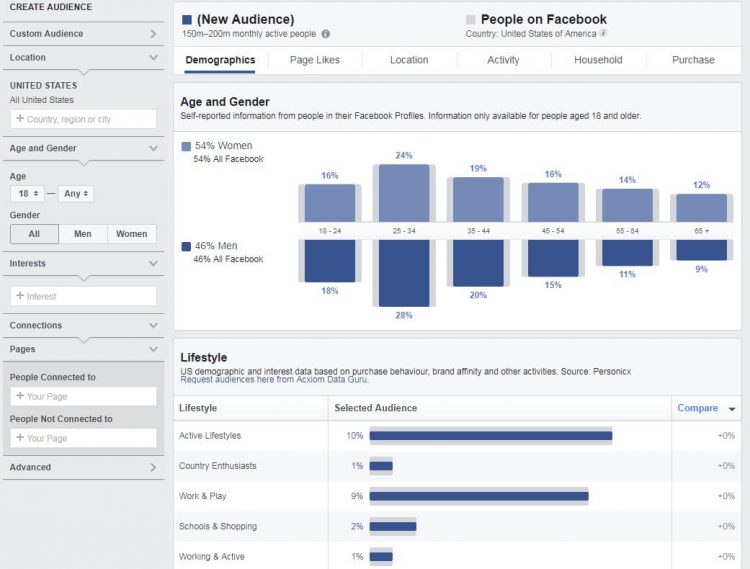Click the Active Lifestyles 10% bar
Viewport: 750px width, 569px height.
click(491, 436)
